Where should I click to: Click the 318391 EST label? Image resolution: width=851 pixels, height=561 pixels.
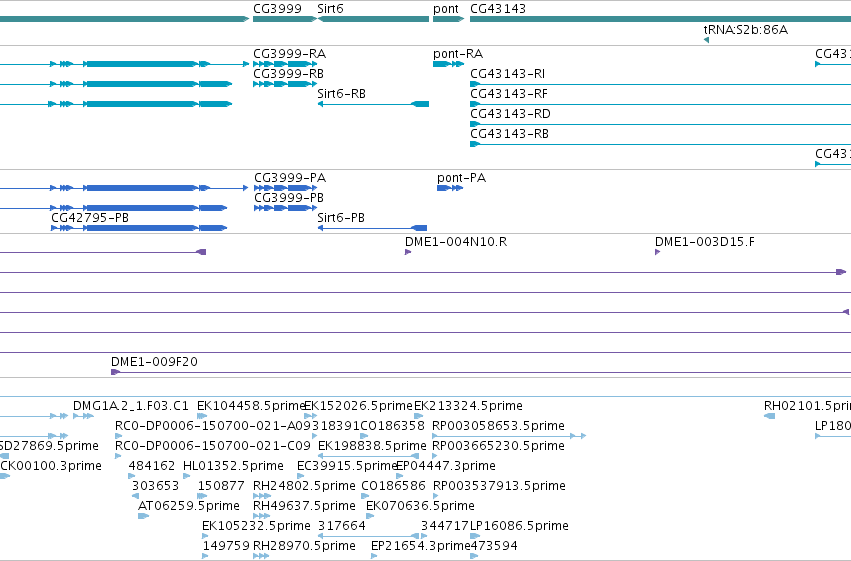pyautogui.click(x=335, y=426)
